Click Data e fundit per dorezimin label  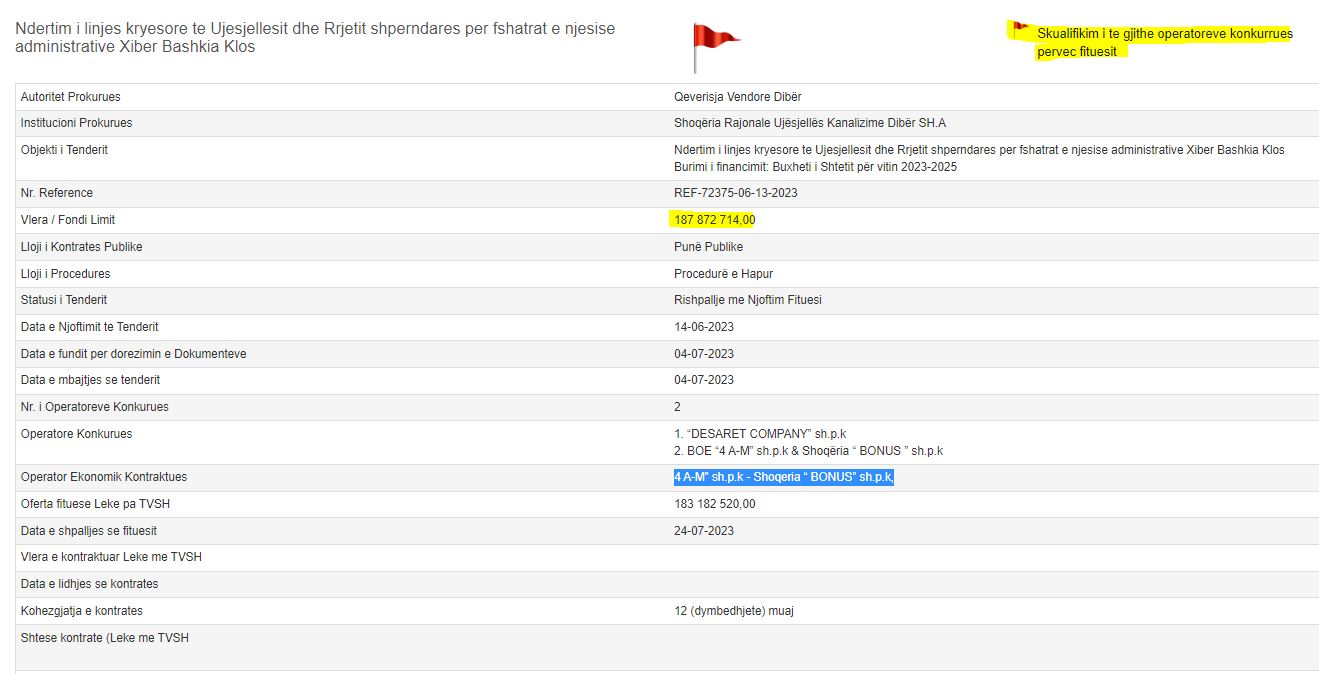(x=134, y=354)
